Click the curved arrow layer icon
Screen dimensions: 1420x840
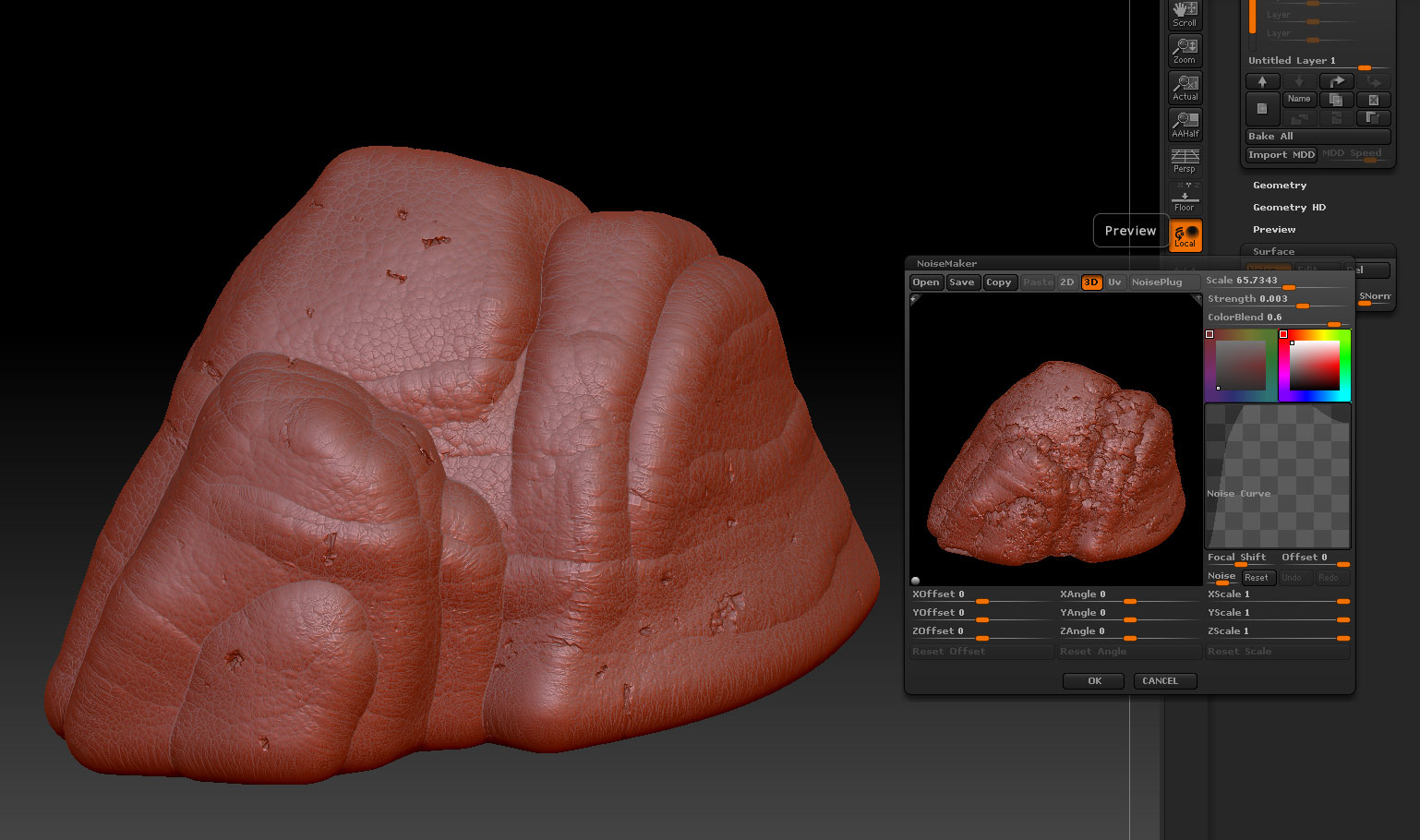coord(1336,81)
